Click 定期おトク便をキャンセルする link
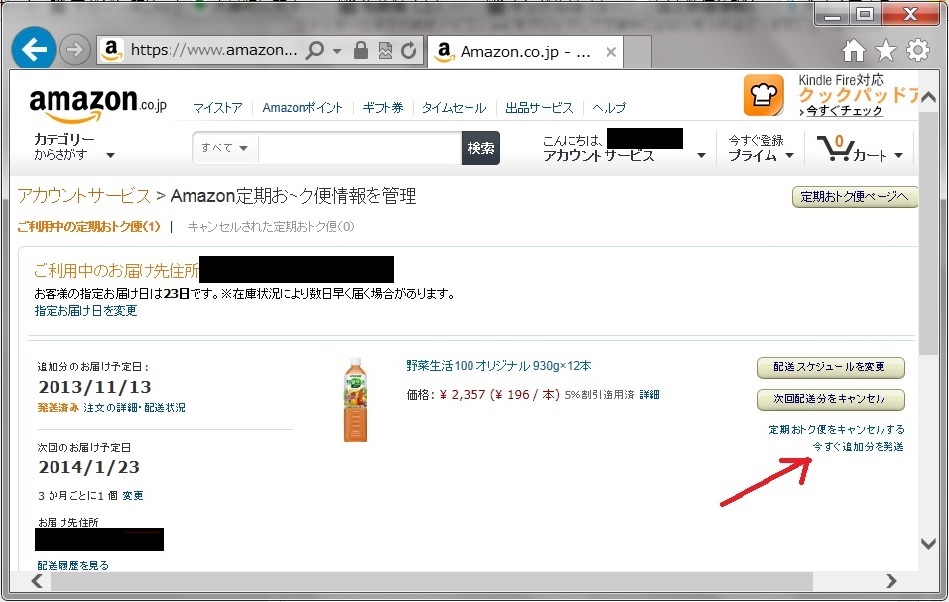 [836, 430]
